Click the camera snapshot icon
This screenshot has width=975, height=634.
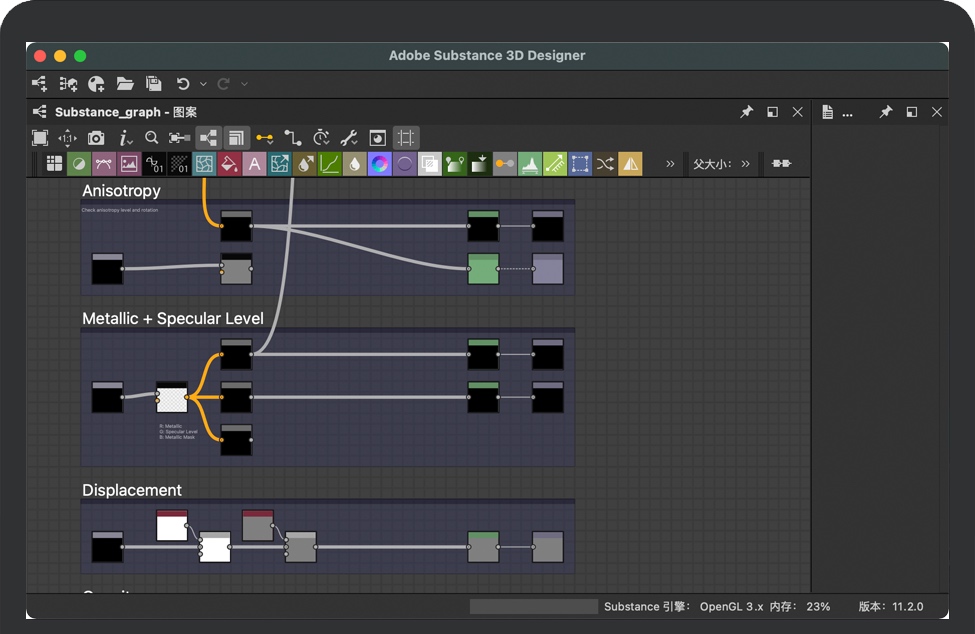[x=96, y=138]
